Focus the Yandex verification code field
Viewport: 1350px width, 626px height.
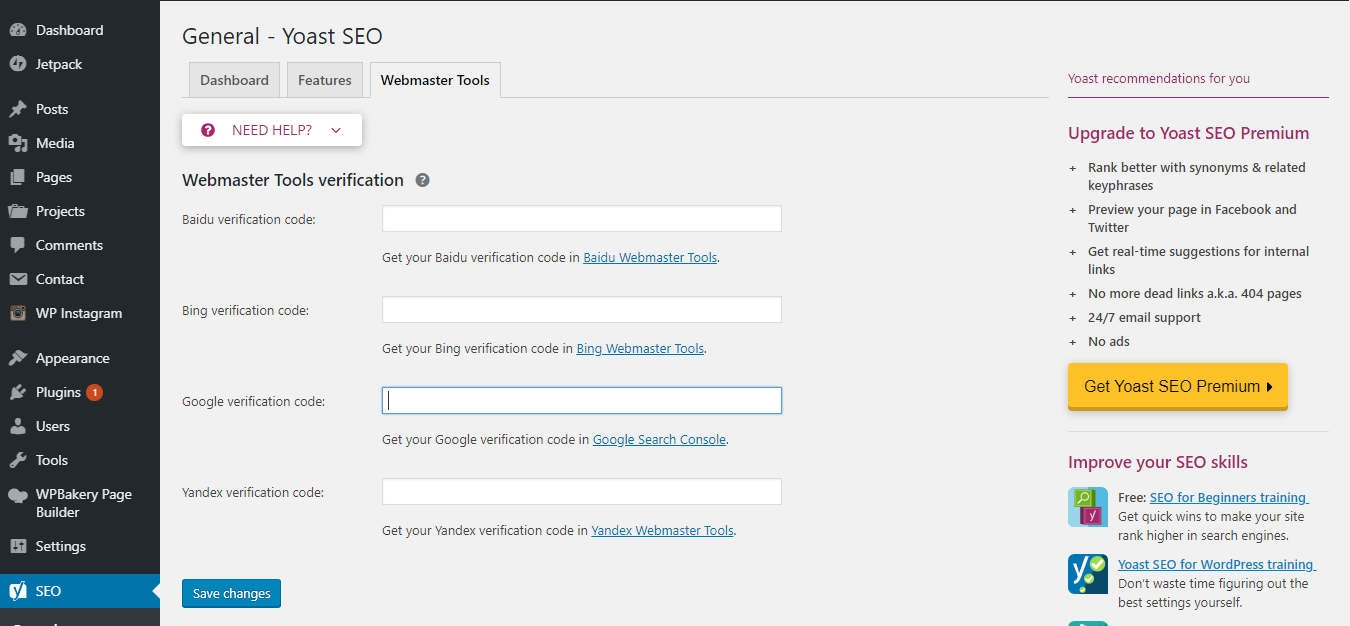coord(582,492)
